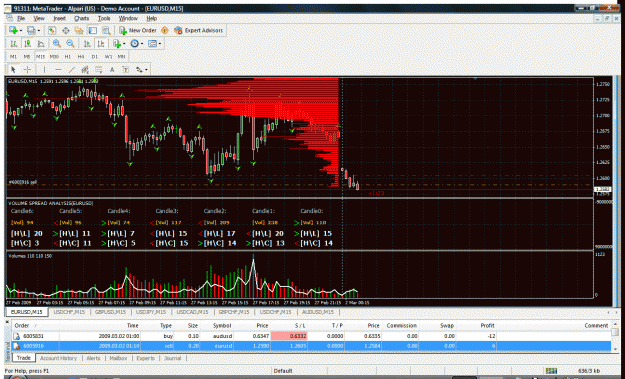The width and height of the screenshot is (625, 379).
Task: Launch the MetaEditor icon
Action: tap(165, 30)
